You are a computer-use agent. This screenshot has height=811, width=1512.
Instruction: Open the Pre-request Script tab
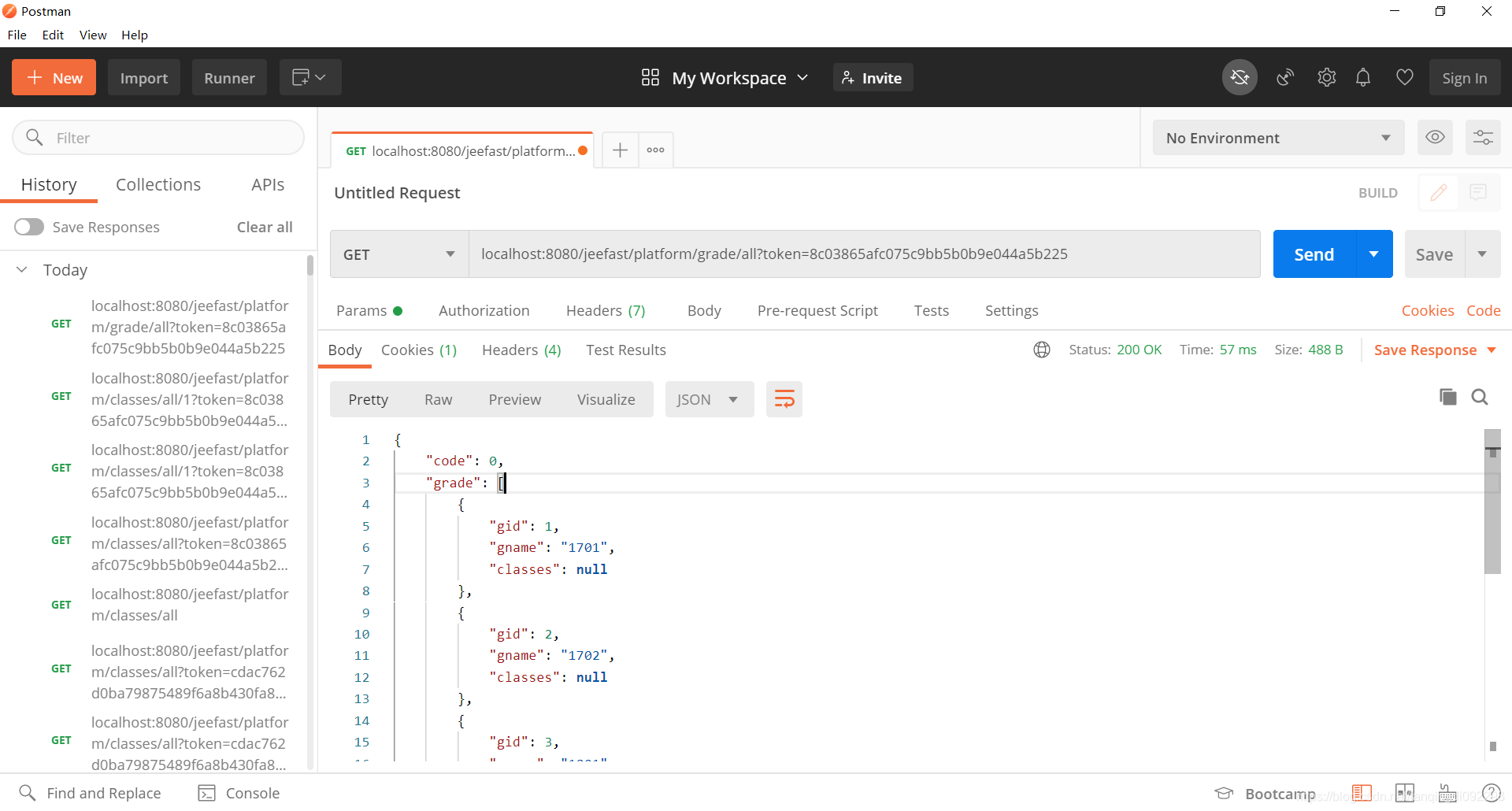pyautogui.click(x=817, y=310)
